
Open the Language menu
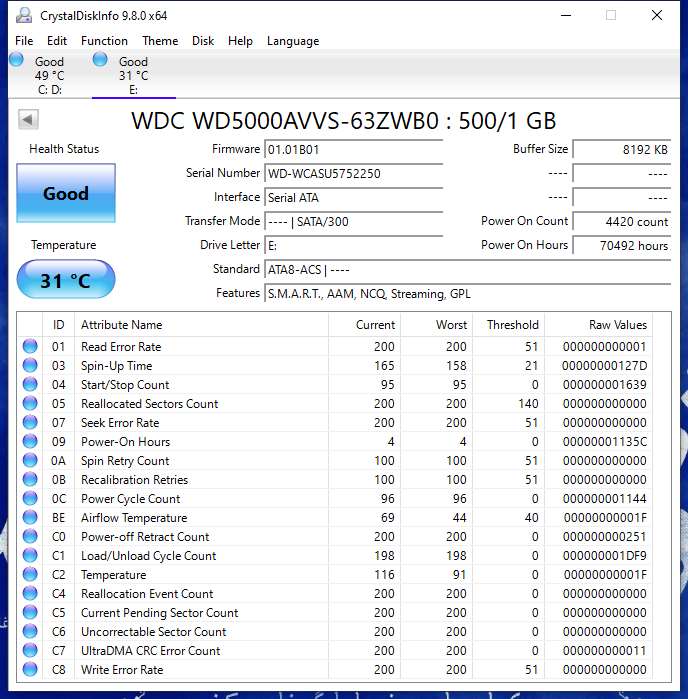(x=293, y=41)
